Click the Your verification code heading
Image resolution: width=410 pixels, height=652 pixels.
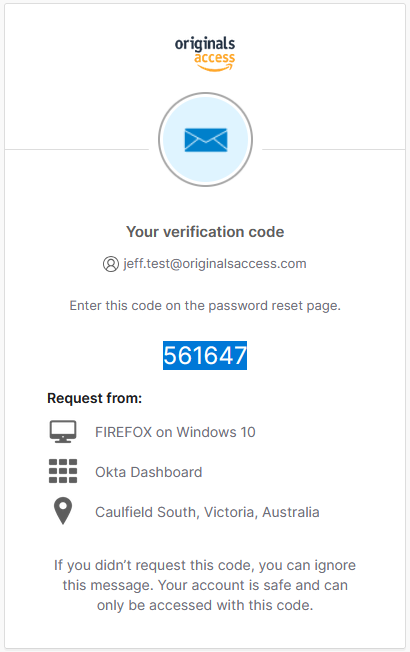point(205,232)
